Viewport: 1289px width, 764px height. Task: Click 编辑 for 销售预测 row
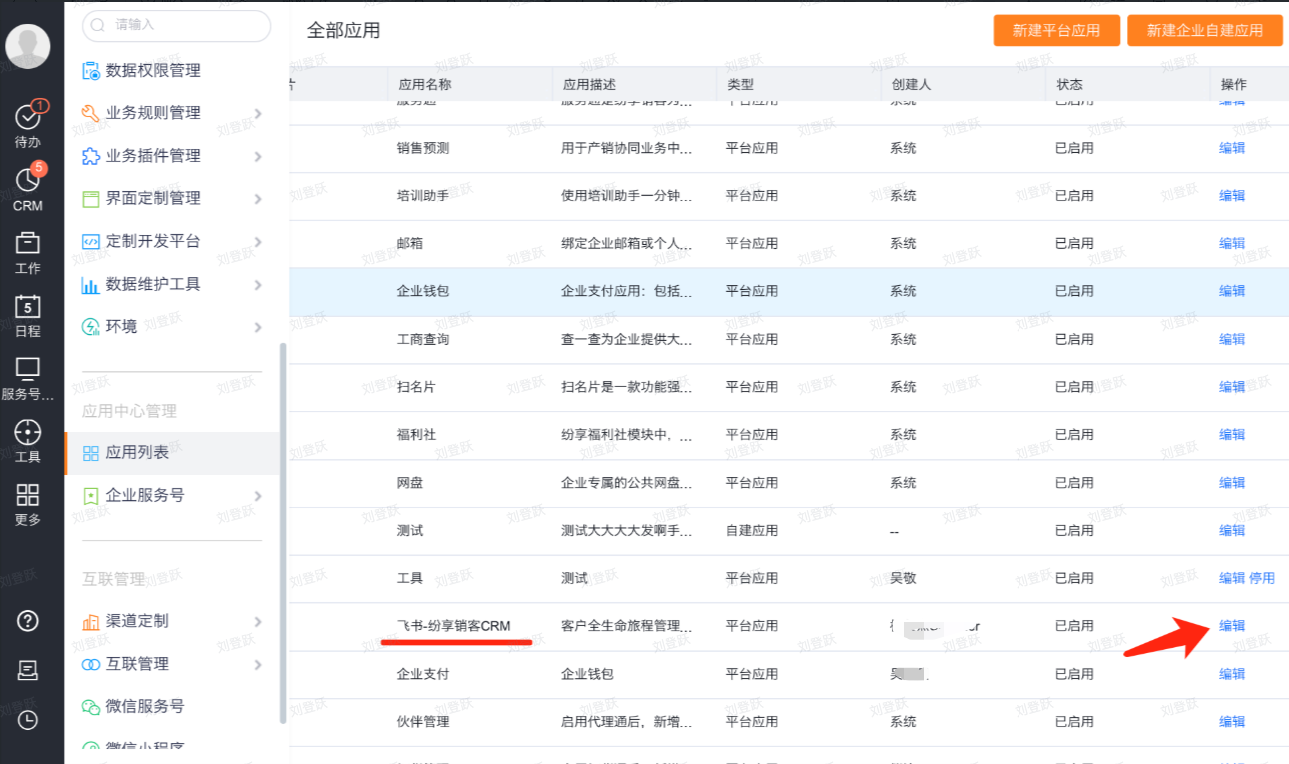[1232, 148]
